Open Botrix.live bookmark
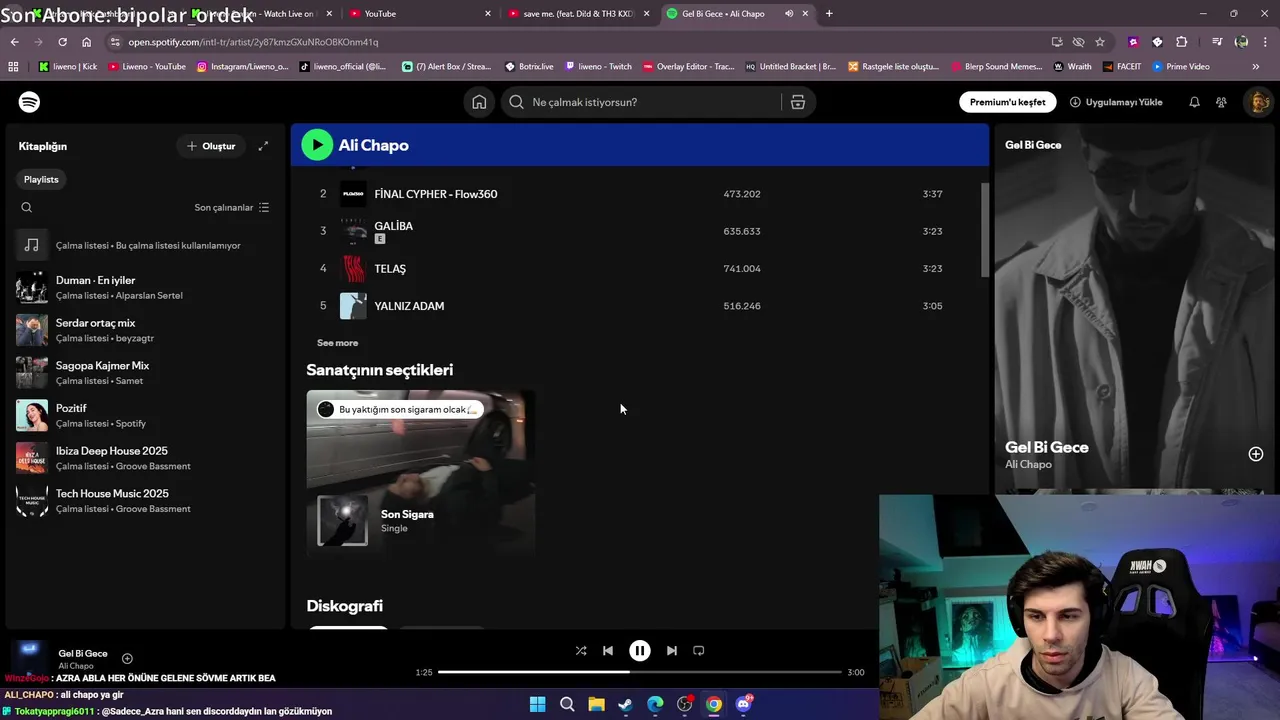The width and height of the screenshot is (1280, 720). (529, 67)
